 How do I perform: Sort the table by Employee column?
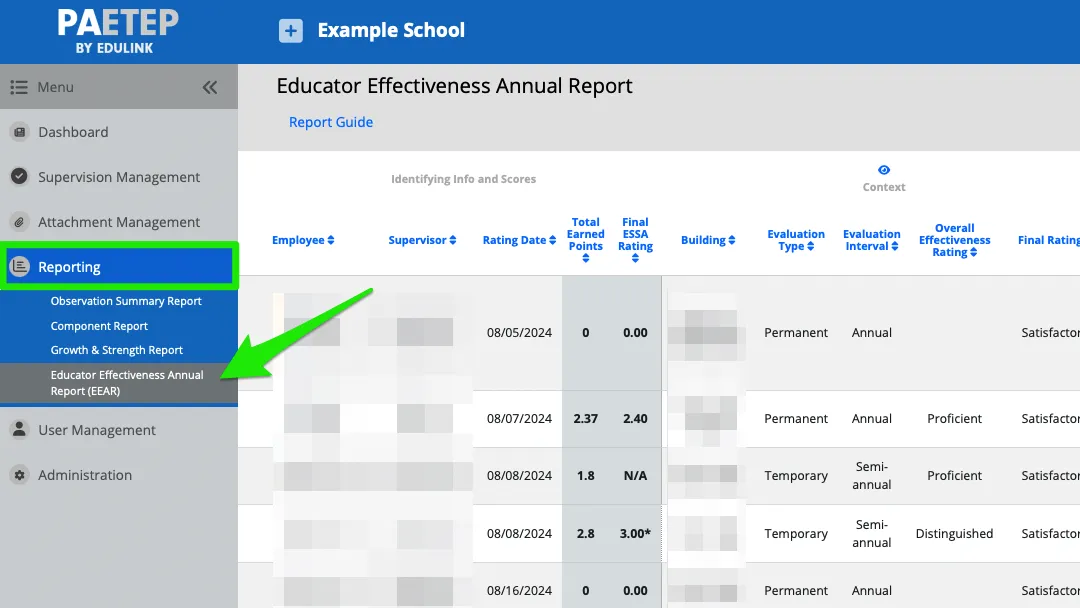click(x=303, y=240)
